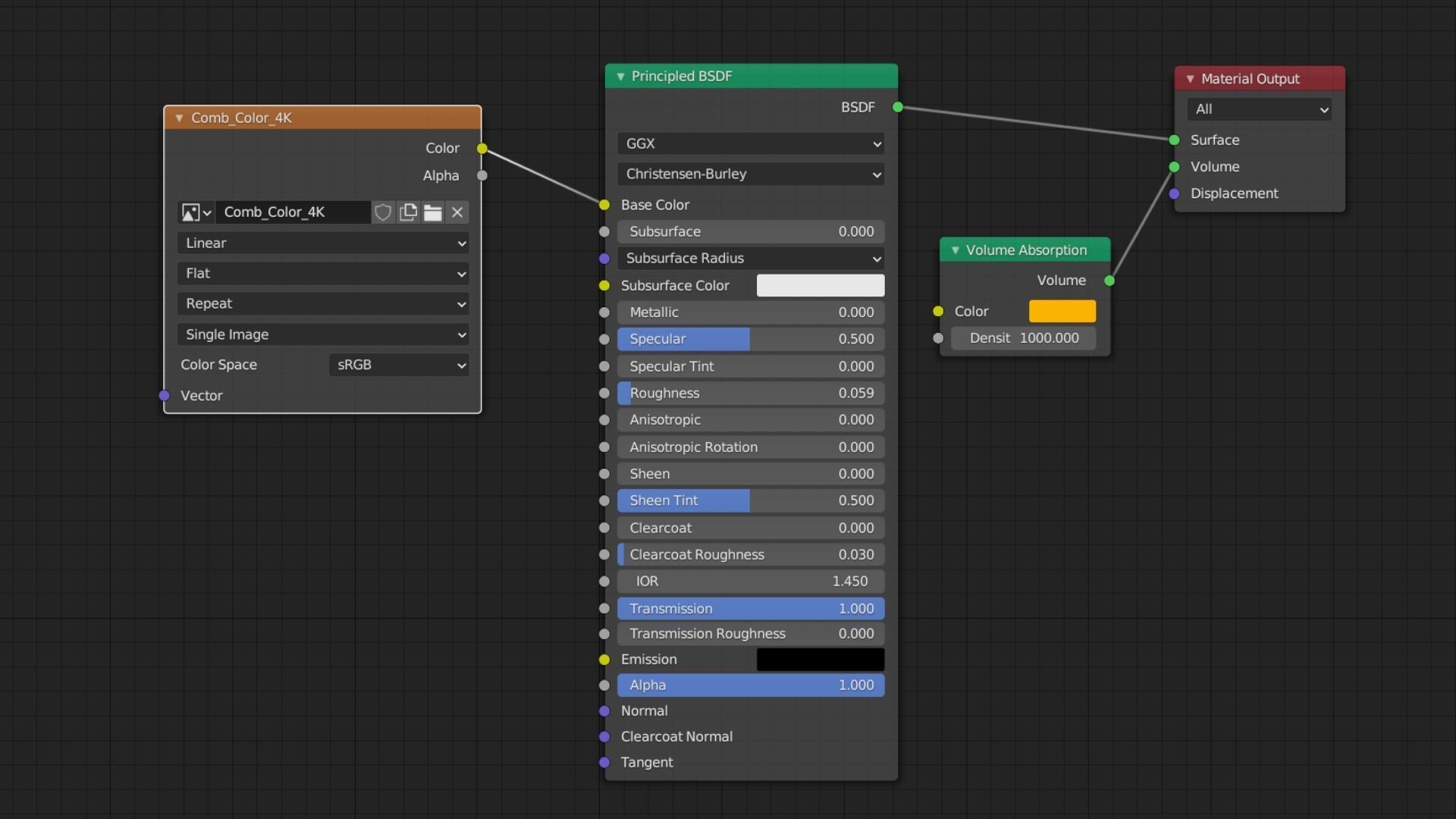This screenshot has width=1456, height=819.
Task: Click the BSDF output socket
Action: (x=898, y=108)
